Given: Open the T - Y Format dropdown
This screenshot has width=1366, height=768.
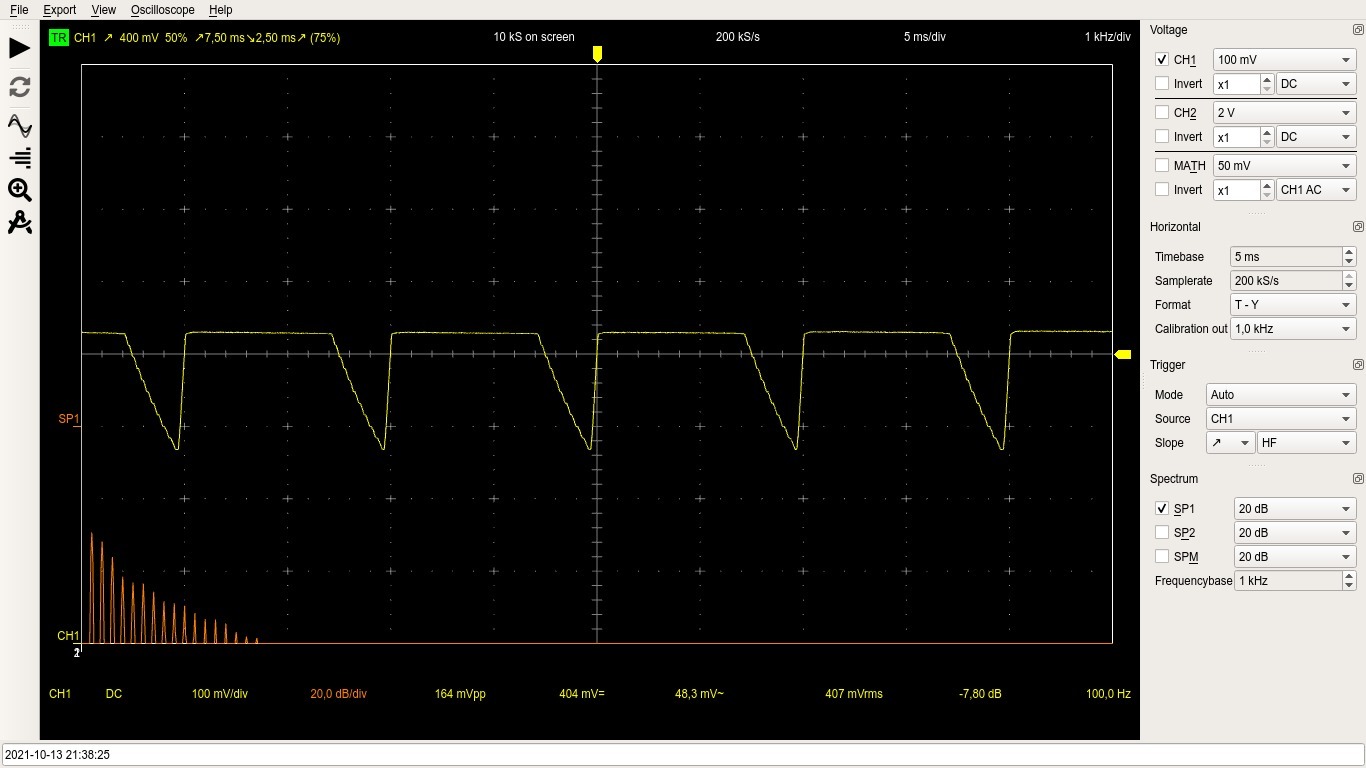Looking at the screenshot, I should pos(1293,305).
